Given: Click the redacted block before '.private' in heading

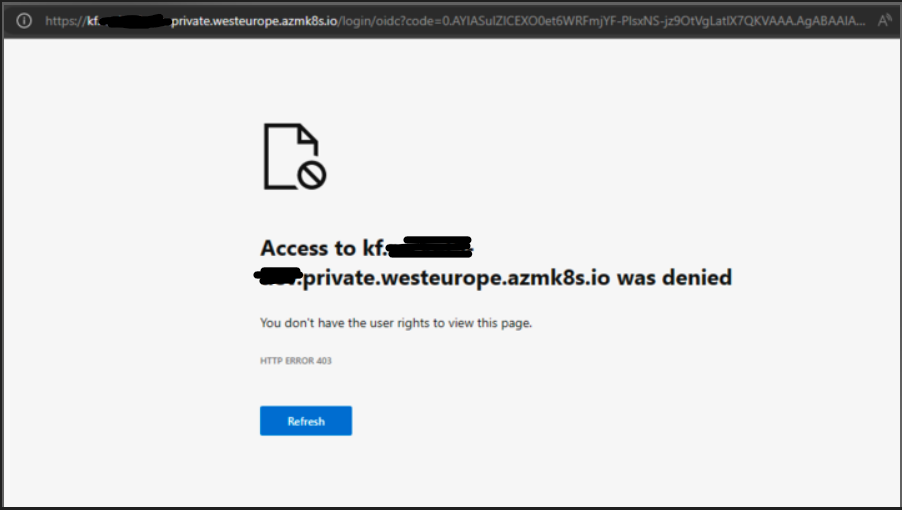Looking at the screenshot, I should 278,277.
